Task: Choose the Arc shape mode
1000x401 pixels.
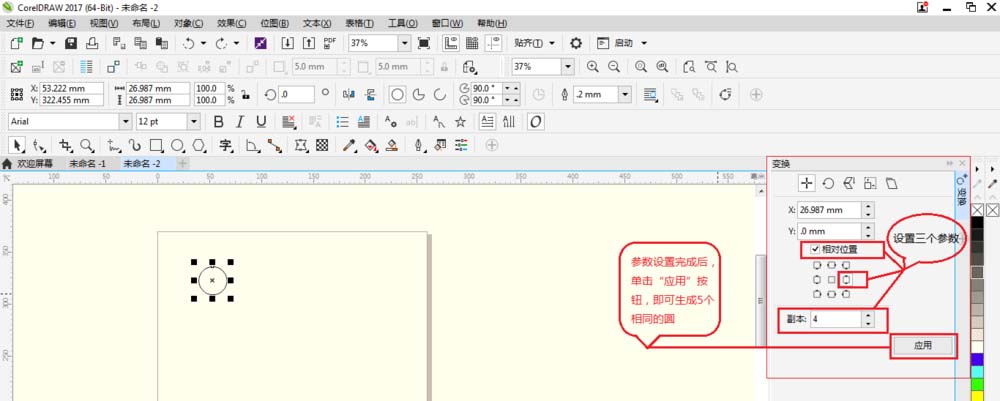Action: click(439, 94)
